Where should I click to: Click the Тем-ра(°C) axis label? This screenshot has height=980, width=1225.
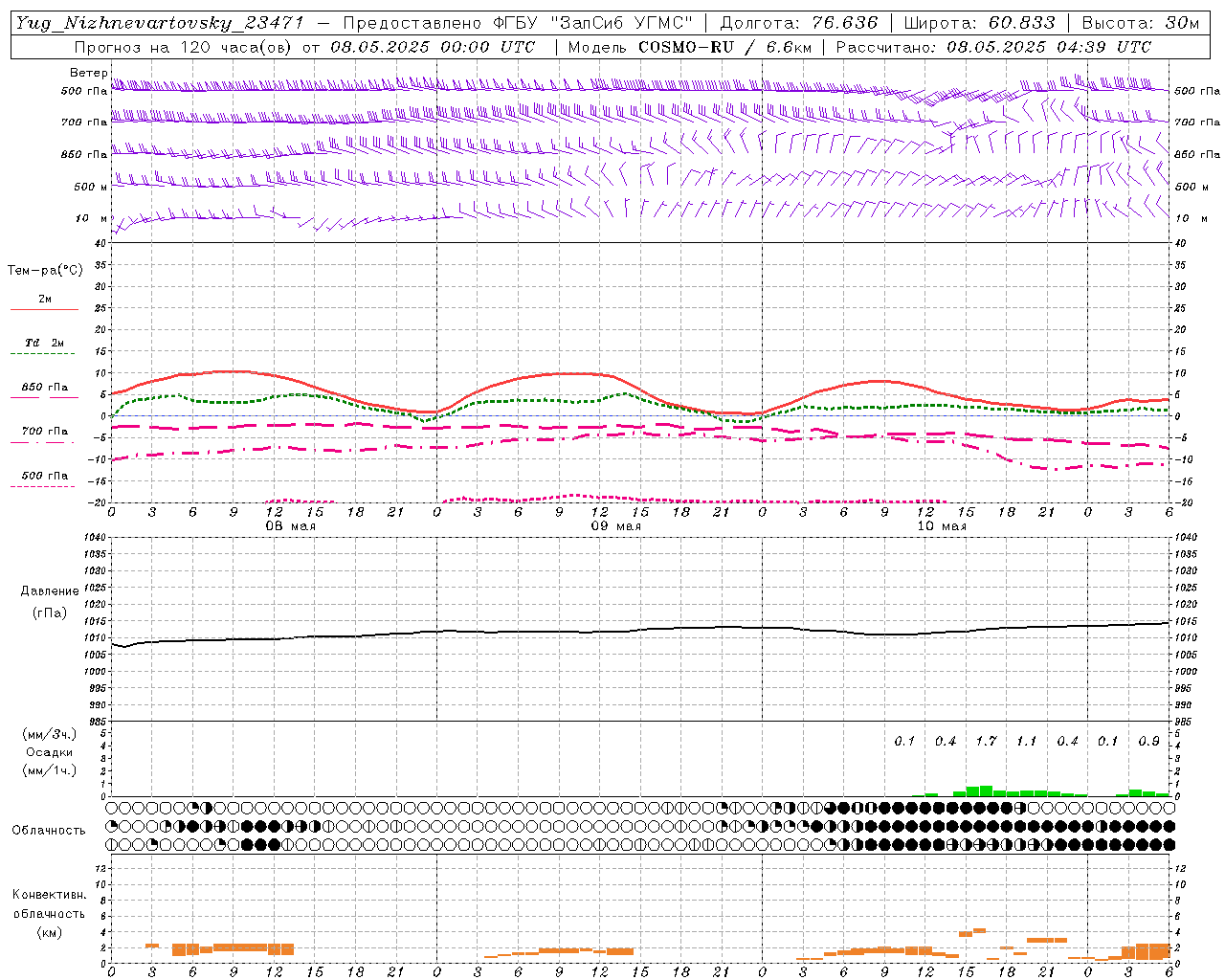tap(45, 271)
